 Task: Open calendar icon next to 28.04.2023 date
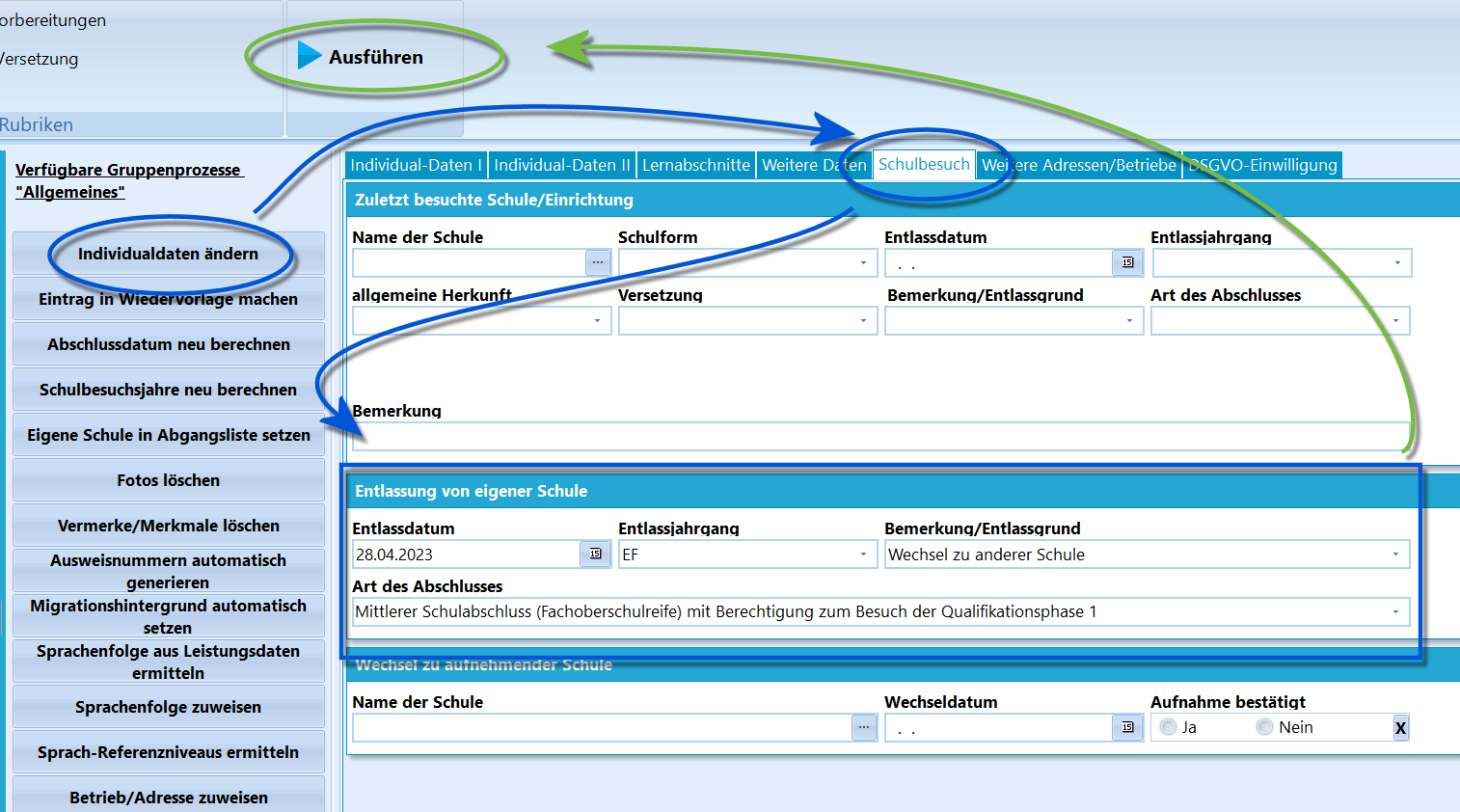click(x=595, y=554)
